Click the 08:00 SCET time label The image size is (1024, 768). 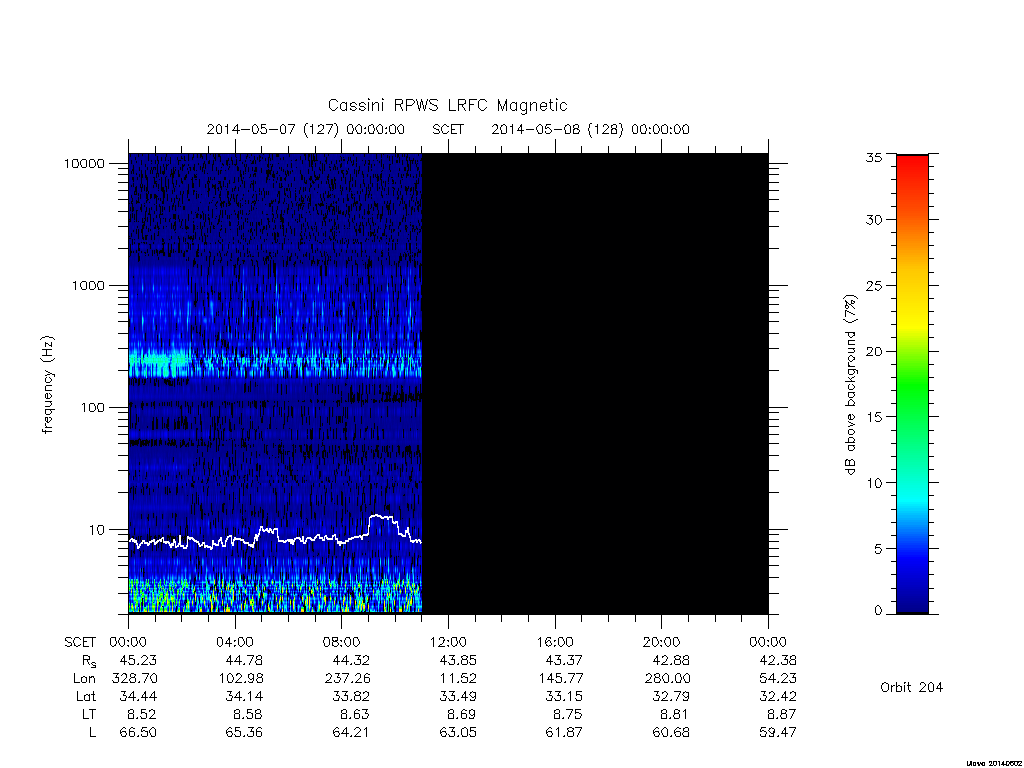(341, 642)
